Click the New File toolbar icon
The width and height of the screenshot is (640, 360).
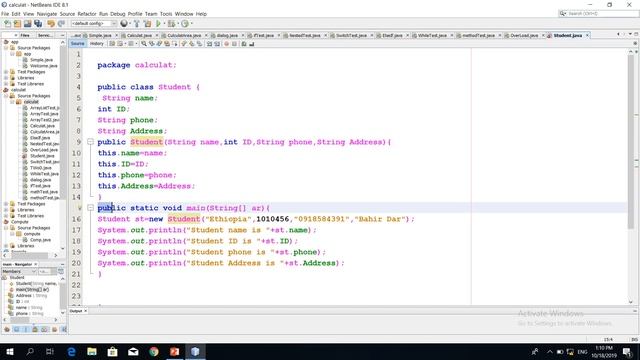click(x=7, y=24)
